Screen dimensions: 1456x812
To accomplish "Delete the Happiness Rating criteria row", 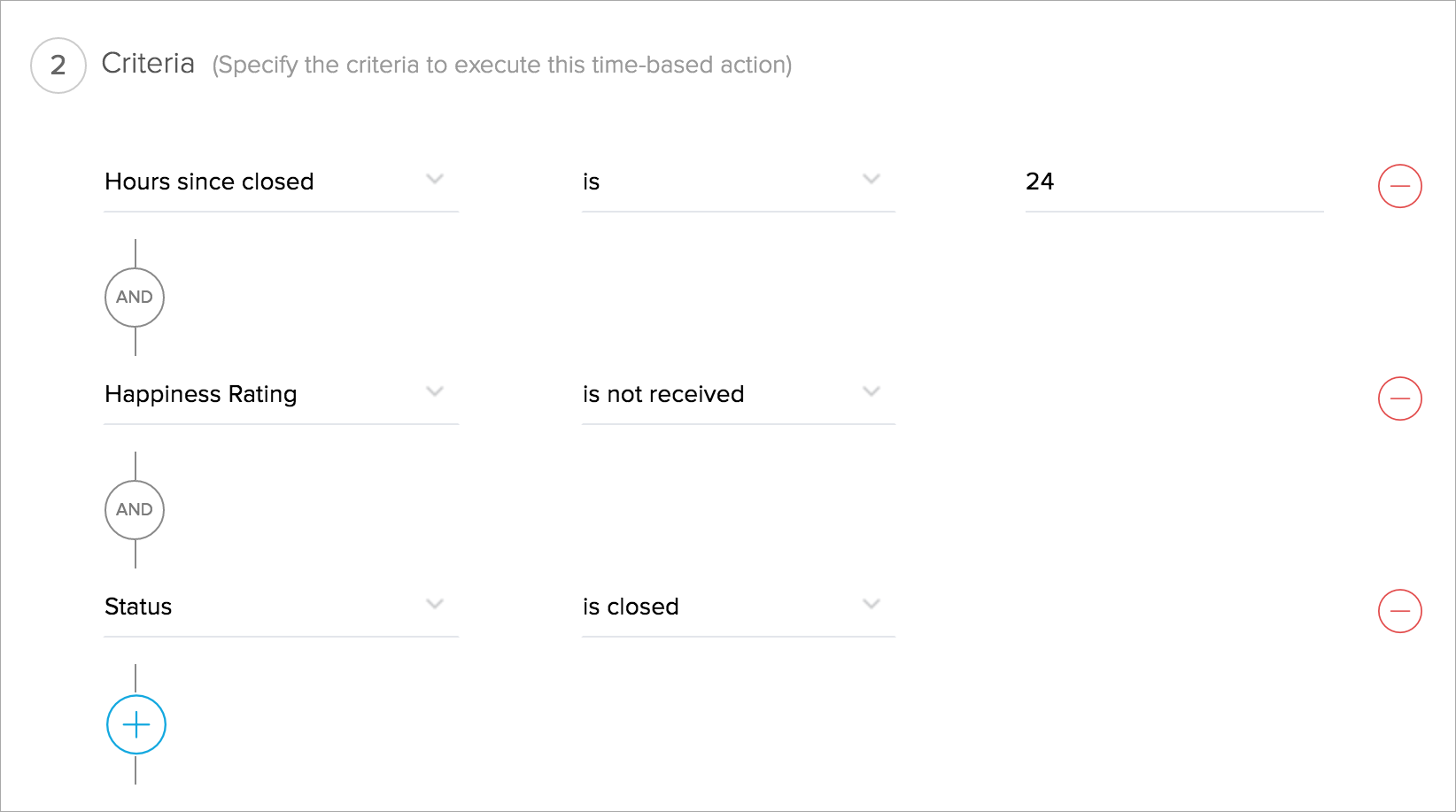I will (1399, 398).
